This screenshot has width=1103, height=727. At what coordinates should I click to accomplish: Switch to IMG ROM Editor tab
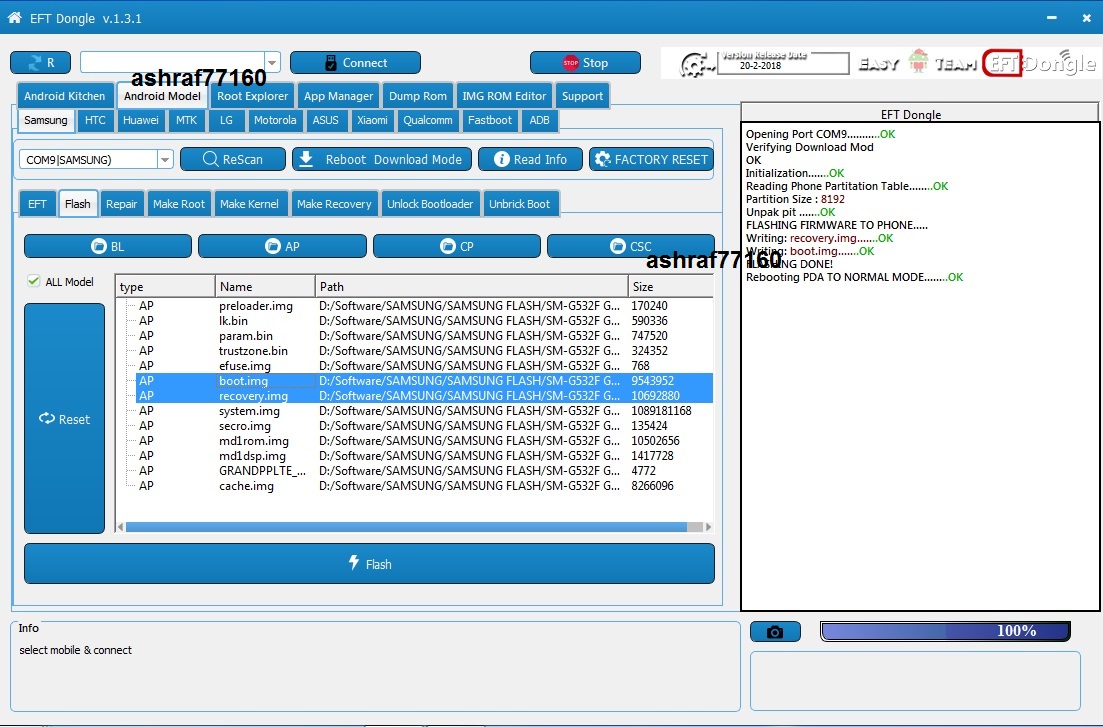pos(504,96)
